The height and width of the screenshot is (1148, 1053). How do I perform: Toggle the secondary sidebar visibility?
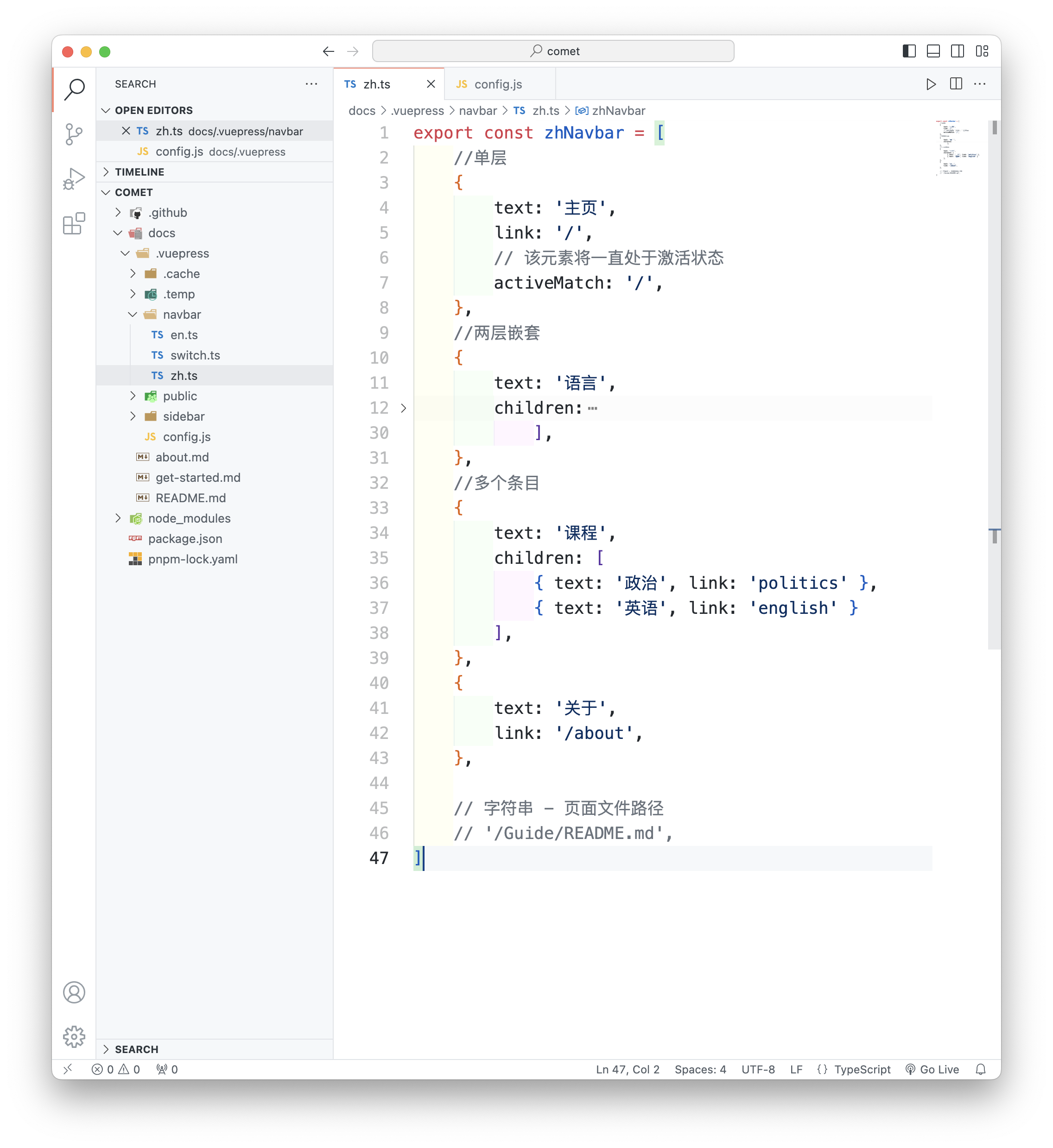click(x=957, y=51)
